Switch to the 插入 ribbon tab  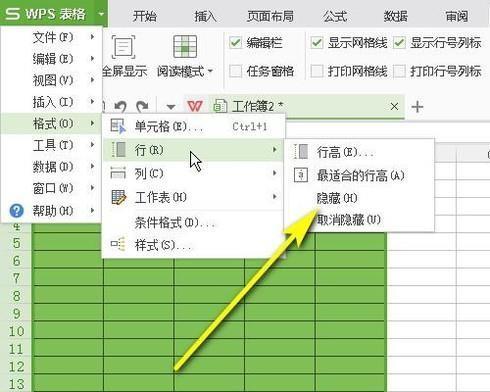pos(205,16)
